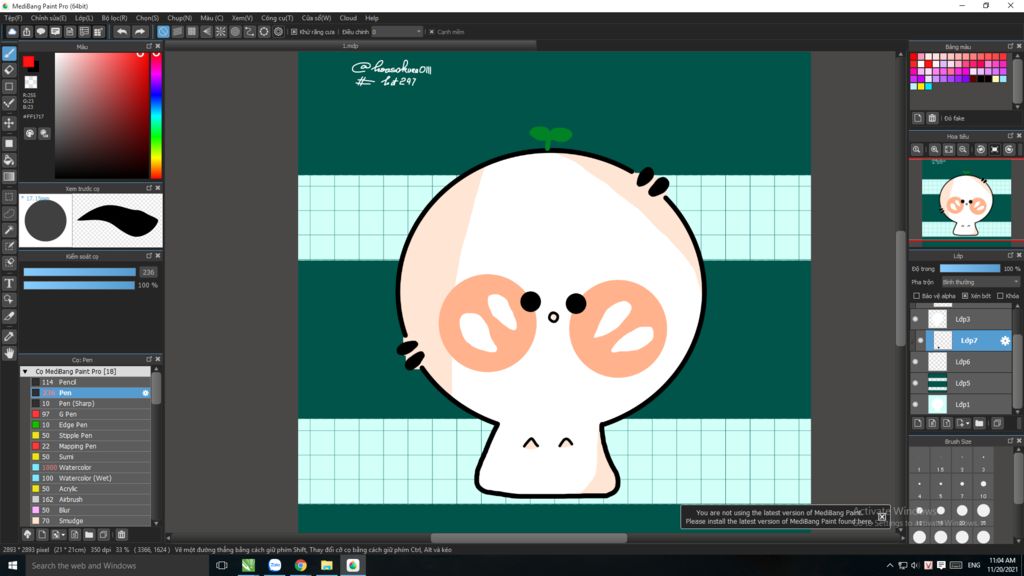Viewport: 1024px width, 576px height.
Task: Select the G Pen brush
Action: point(91,414)
